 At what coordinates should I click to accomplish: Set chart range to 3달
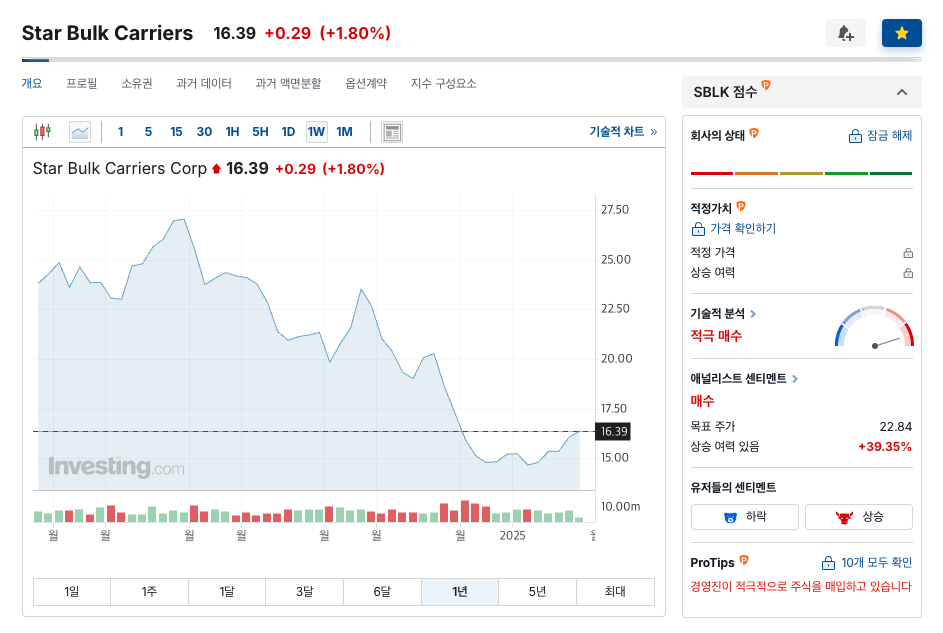[x=304, y=592]
